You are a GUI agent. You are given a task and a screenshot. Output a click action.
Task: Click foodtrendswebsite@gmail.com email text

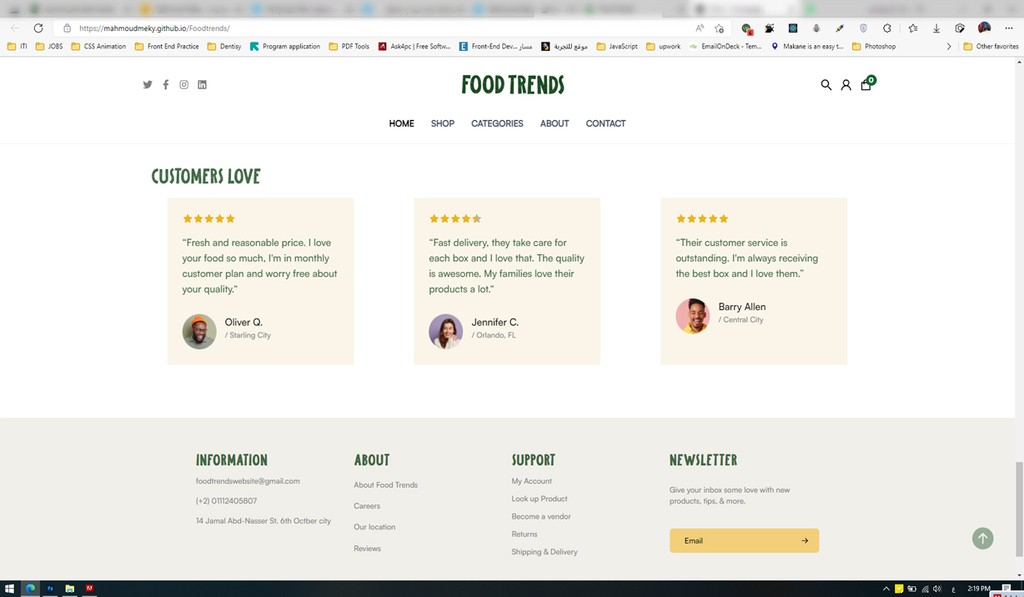[248, 481]
